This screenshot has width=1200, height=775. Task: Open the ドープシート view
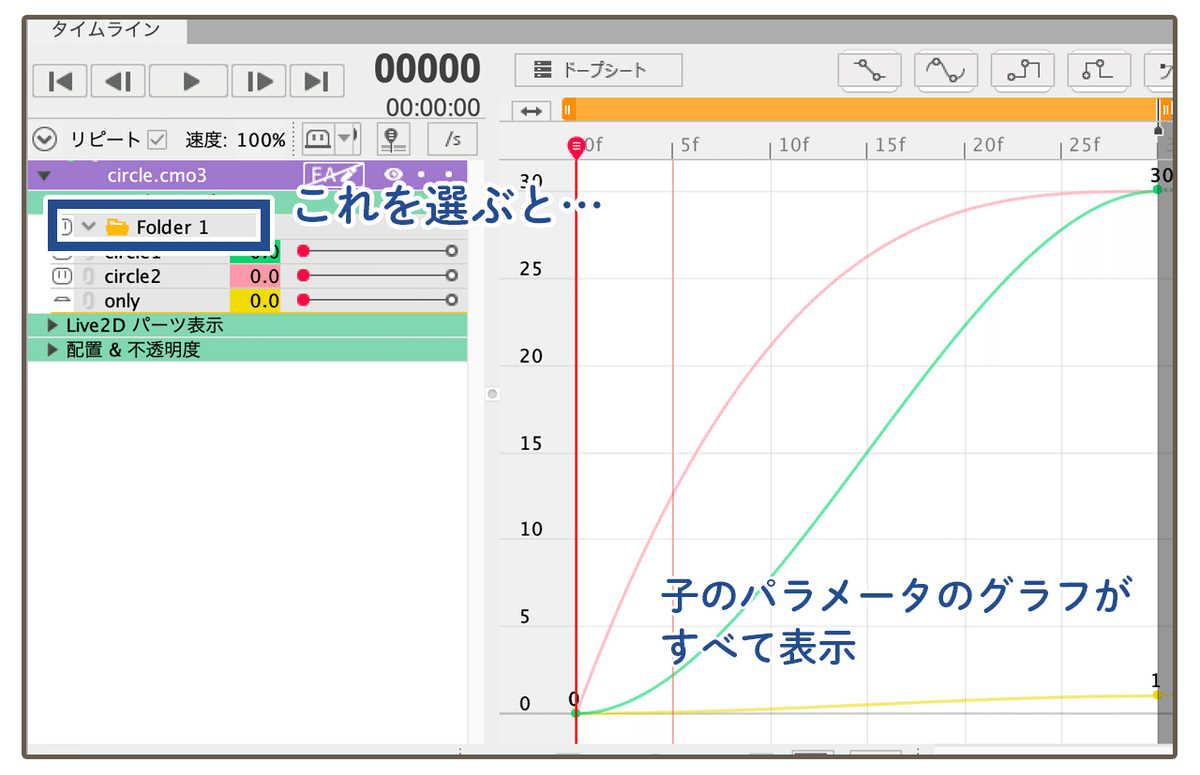click(597, 70)
